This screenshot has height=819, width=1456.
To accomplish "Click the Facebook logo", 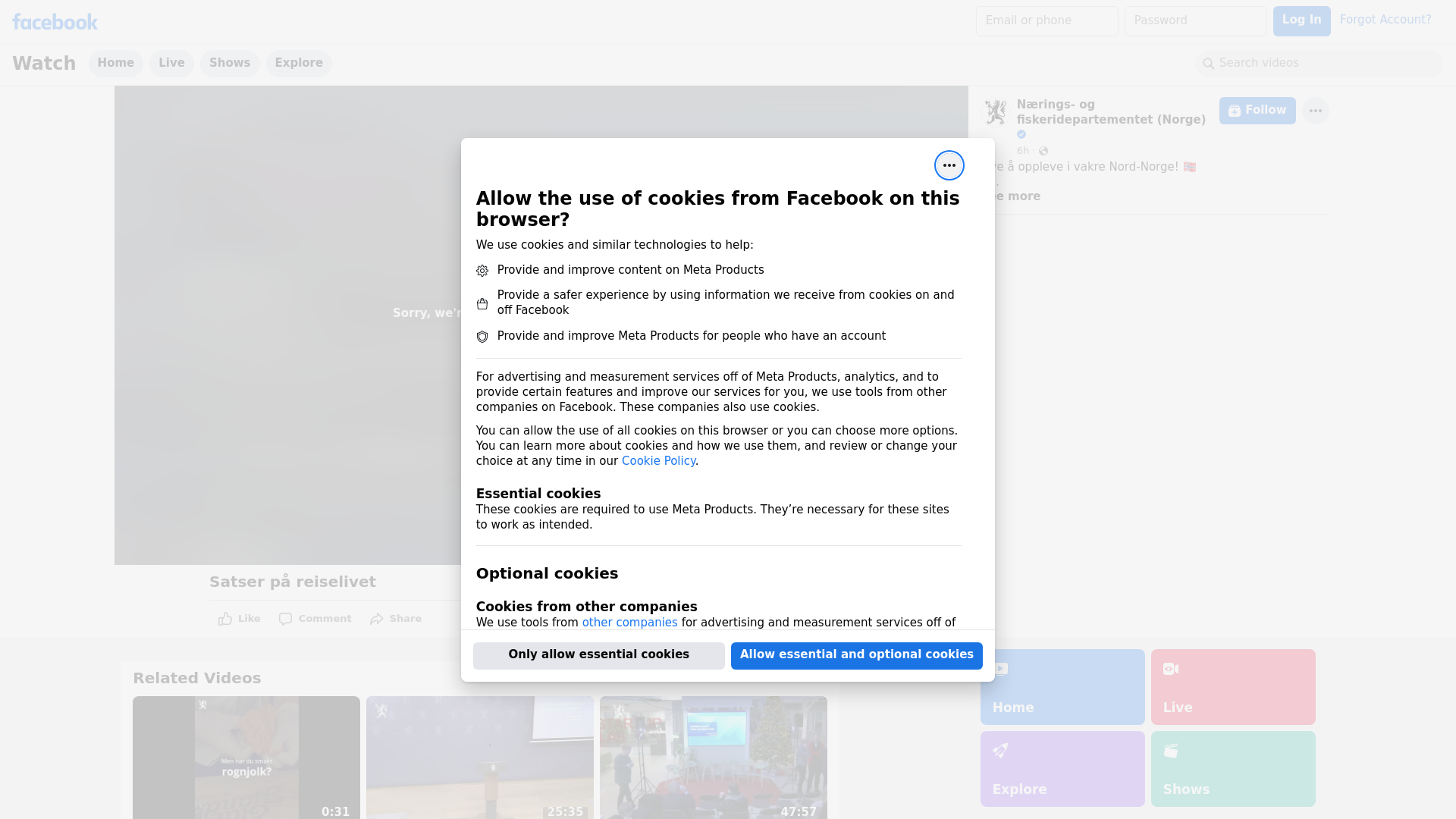I will tap(55, 22).
